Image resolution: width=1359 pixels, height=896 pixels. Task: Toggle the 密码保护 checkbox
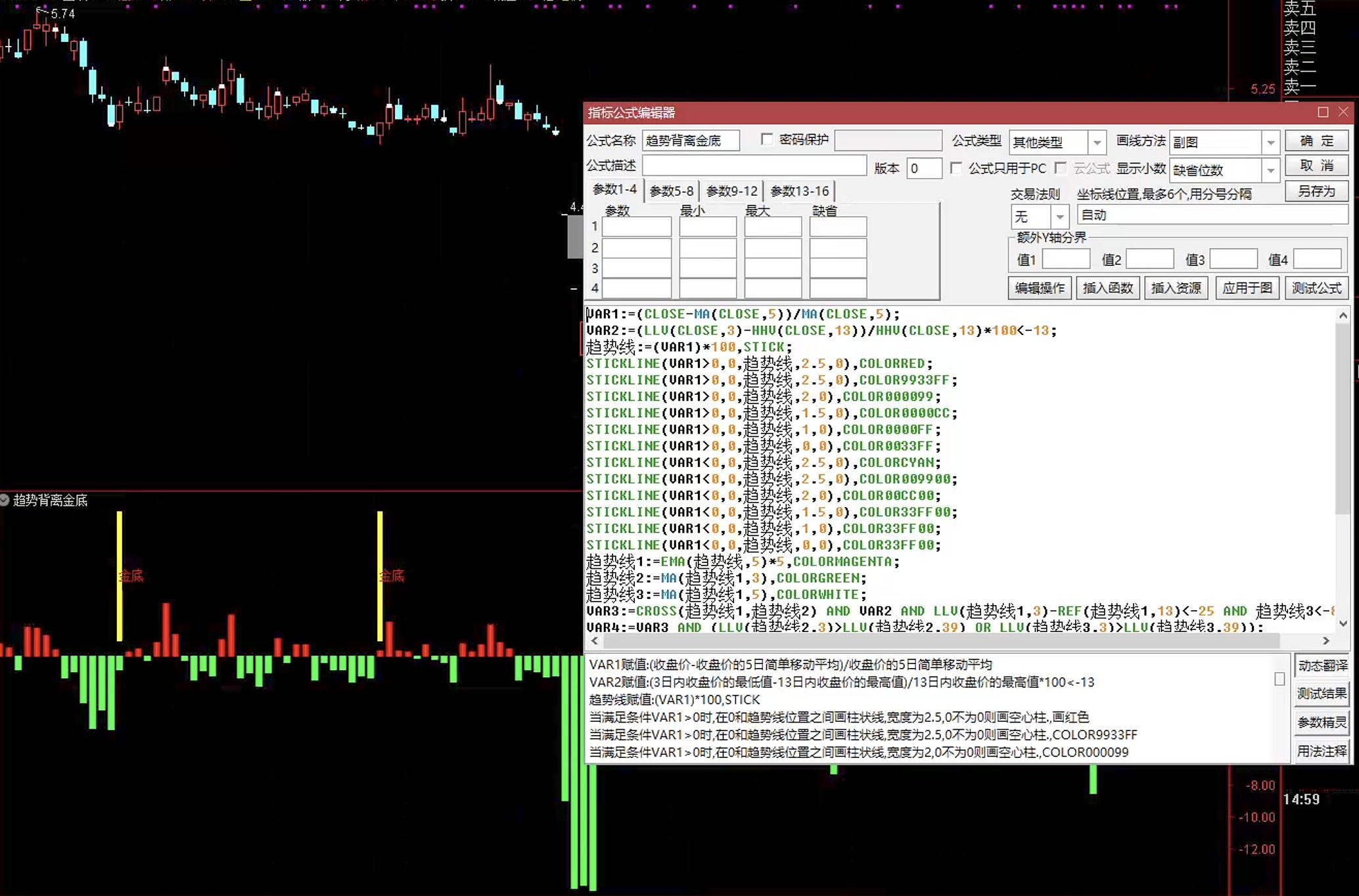(x=766, y=139)
